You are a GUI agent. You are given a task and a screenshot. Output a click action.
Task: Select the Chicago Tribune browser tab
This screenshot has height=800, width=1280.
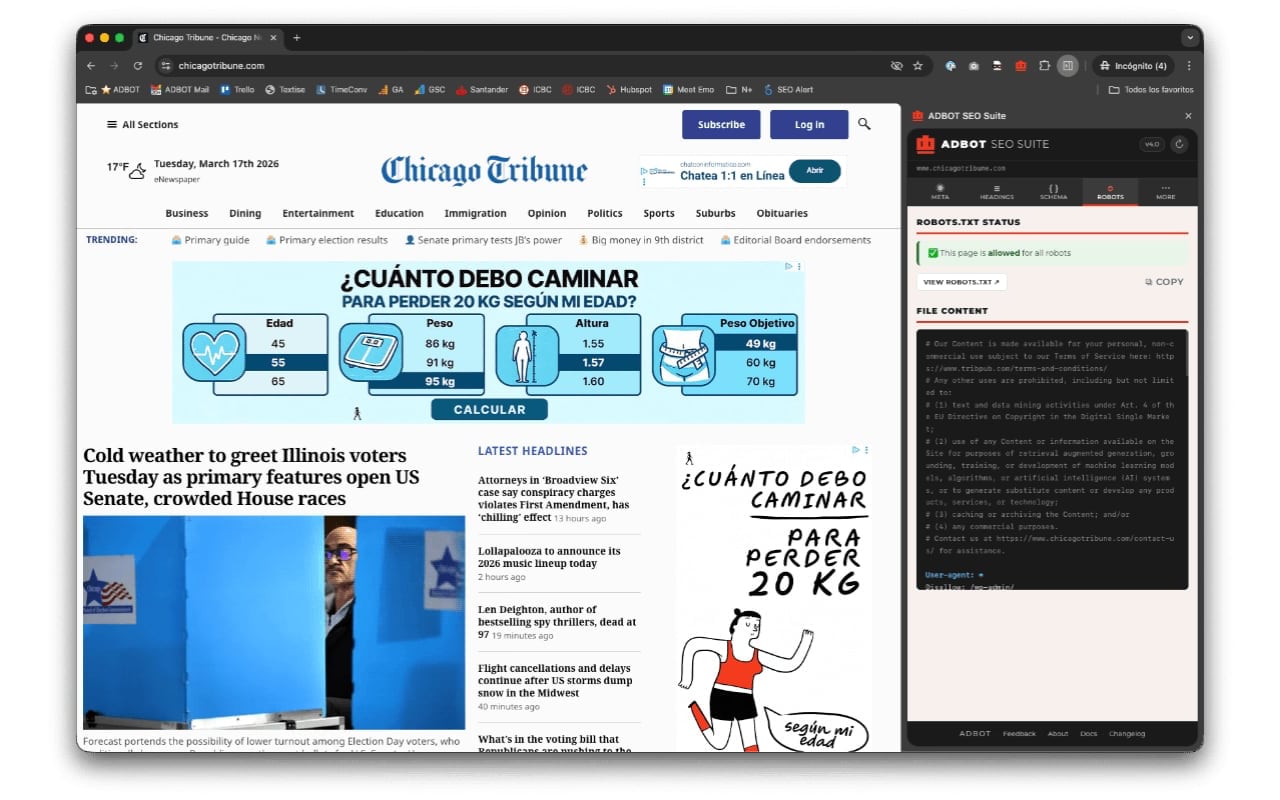(x=207, y=38)
